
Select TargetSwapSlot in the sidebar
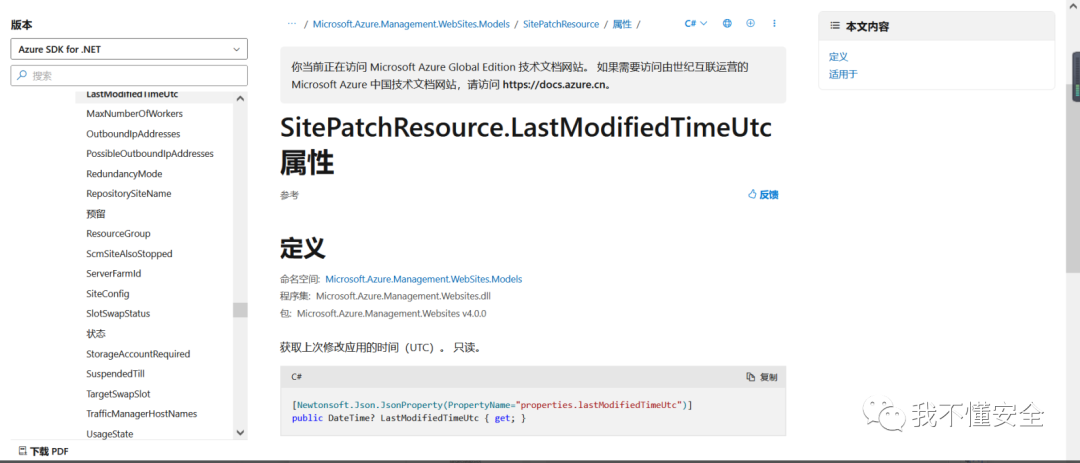click(x=118, y=394)
